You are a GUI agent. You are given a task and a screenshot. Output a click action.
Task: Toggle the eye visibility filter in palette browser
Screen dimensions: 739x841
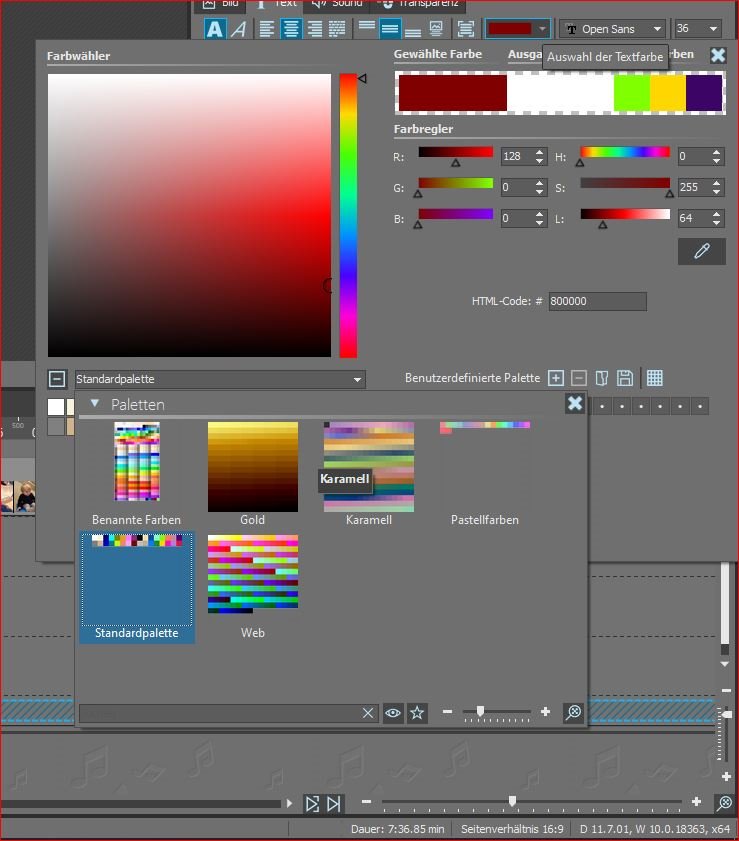tap(393, 713)
